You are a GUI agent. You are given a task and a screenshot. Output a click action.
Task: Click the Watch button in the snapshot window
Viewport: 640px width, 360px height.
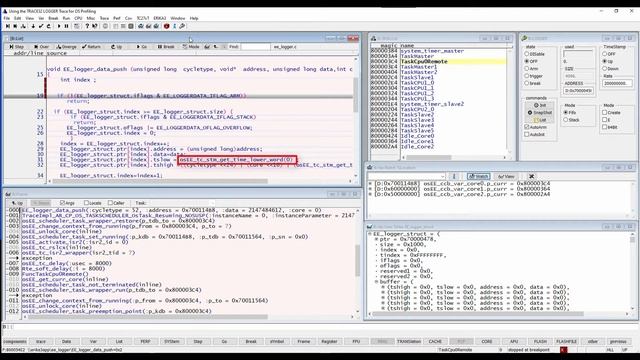(478, 176)
